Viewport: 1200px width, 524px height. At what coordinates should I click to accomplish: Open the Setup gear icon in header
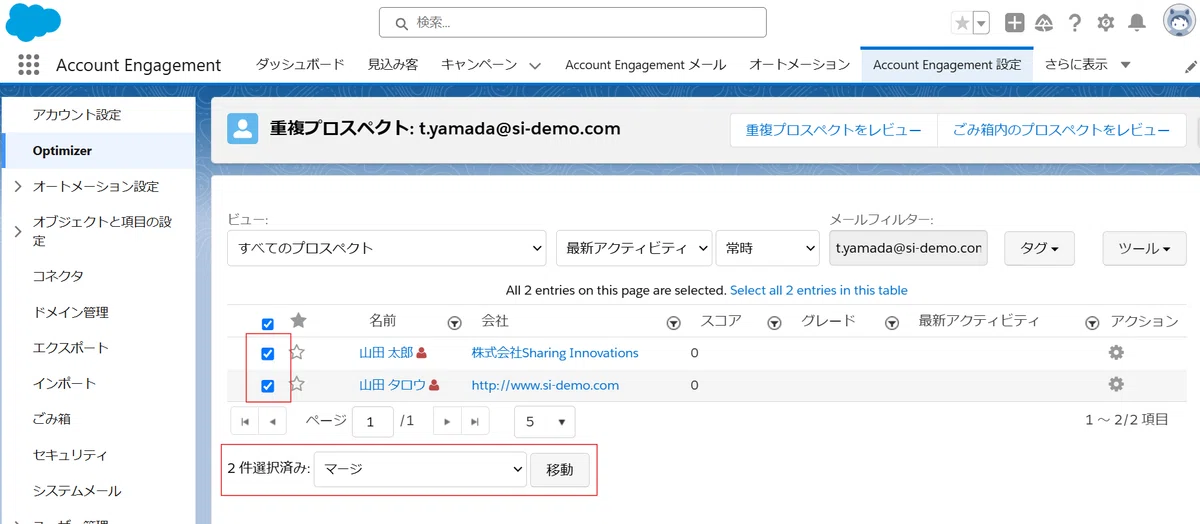pyautogui.click(x=1105, y=23)
